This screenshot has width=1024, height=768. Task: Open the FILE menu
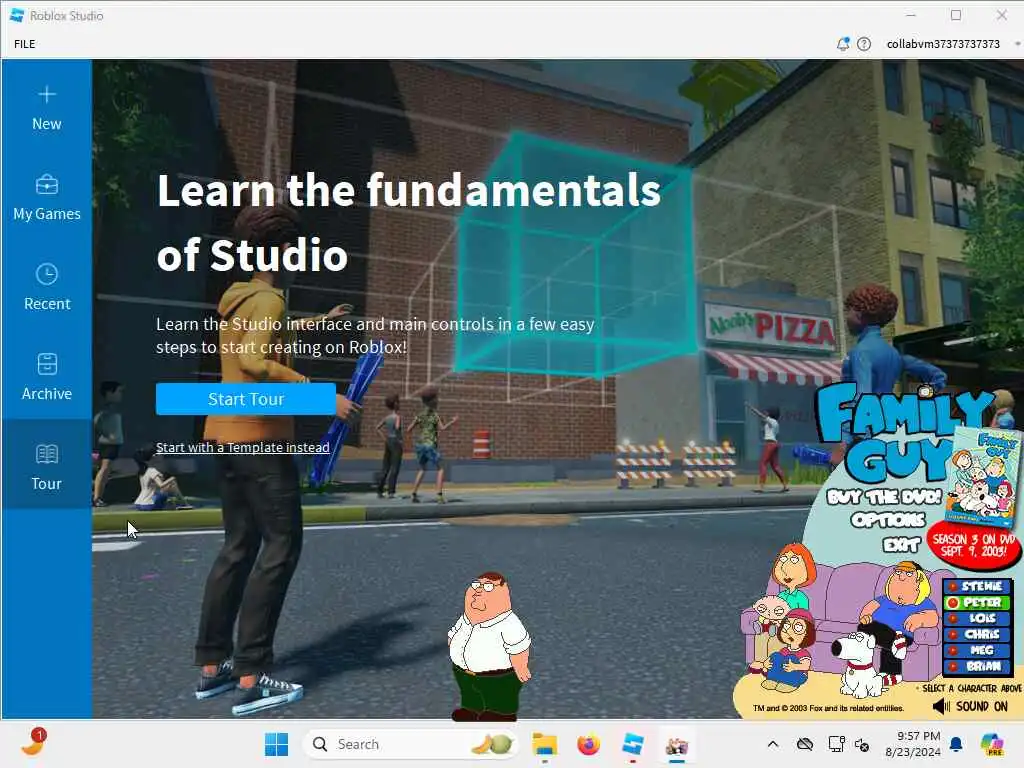(x=25, y=44)
